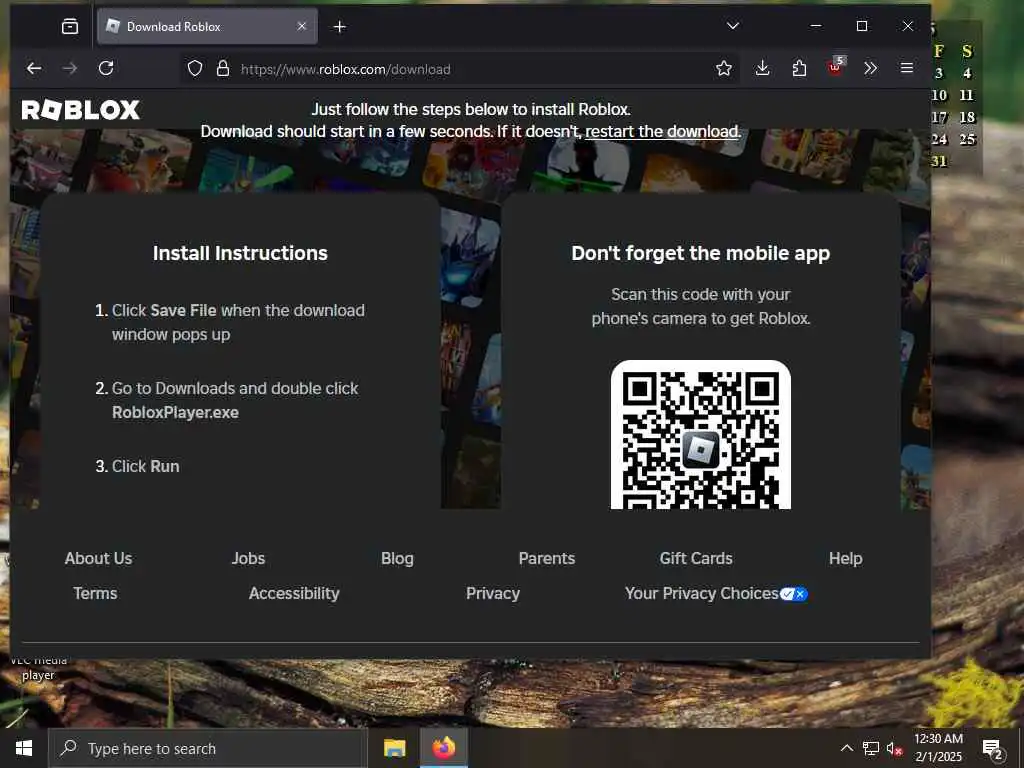Open the Jobs footer link
The height and width of the screenshot is (768, 1024).
[x=248, y=558]
